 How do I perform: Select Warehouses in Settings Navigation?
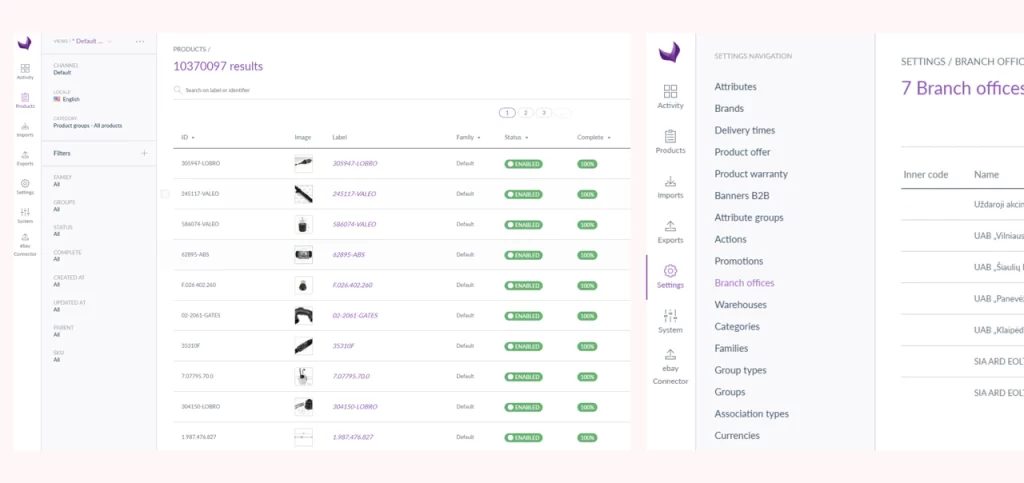point(740,305)
